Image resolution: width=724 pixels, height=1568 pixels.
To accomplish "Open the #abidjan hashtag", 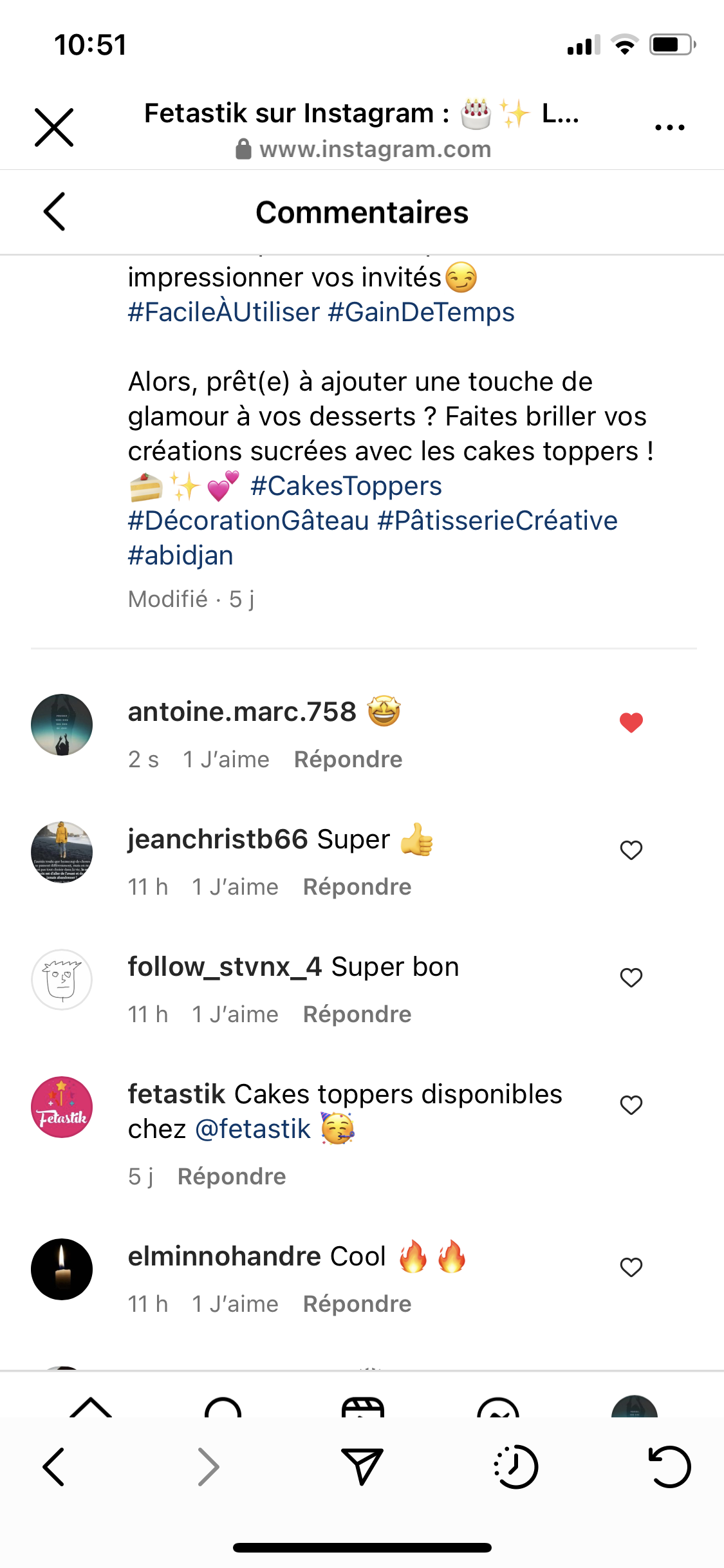I will pyautogui.click(x=180, y=555).
